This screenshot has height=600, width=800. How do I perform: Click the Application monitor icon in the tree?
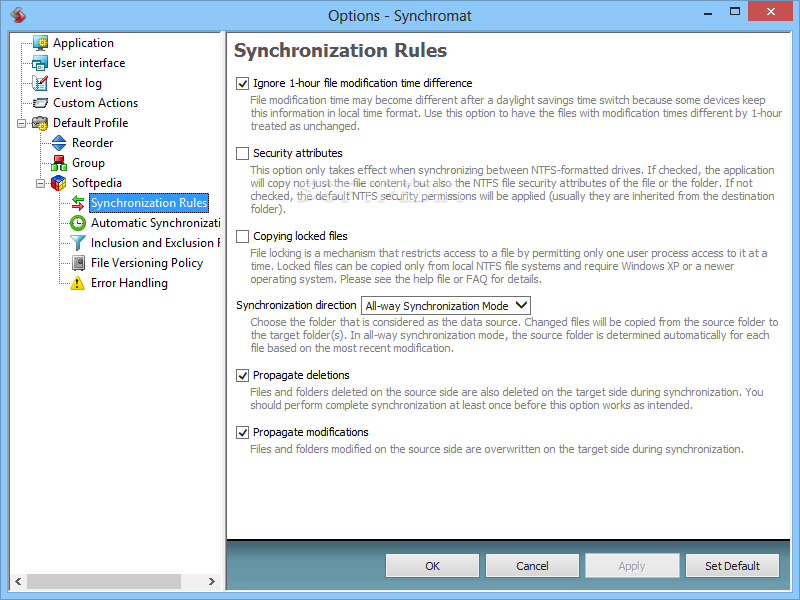tap(40, 43)
